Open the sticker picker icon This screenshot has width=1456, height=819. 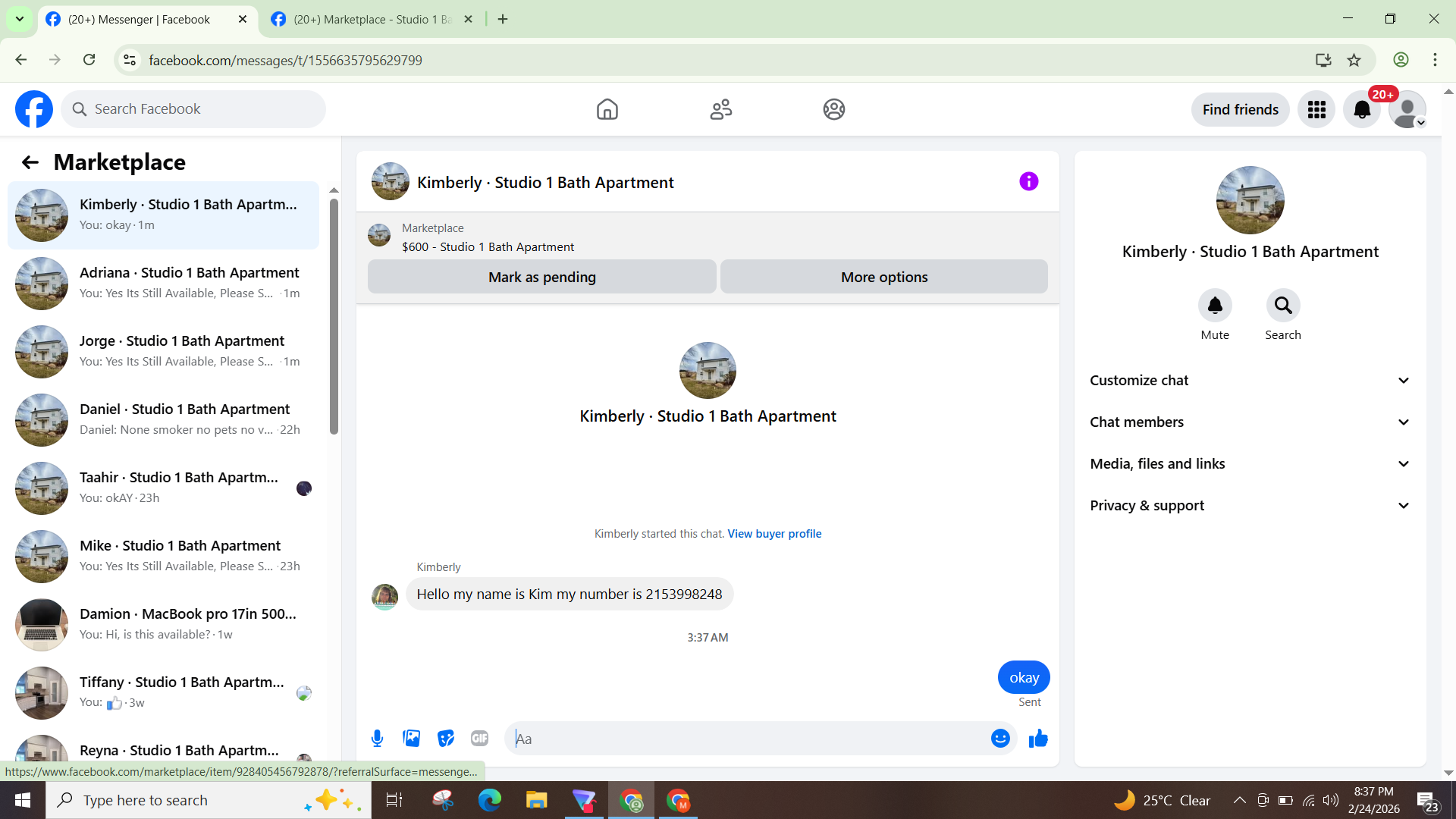coord(446,738)
